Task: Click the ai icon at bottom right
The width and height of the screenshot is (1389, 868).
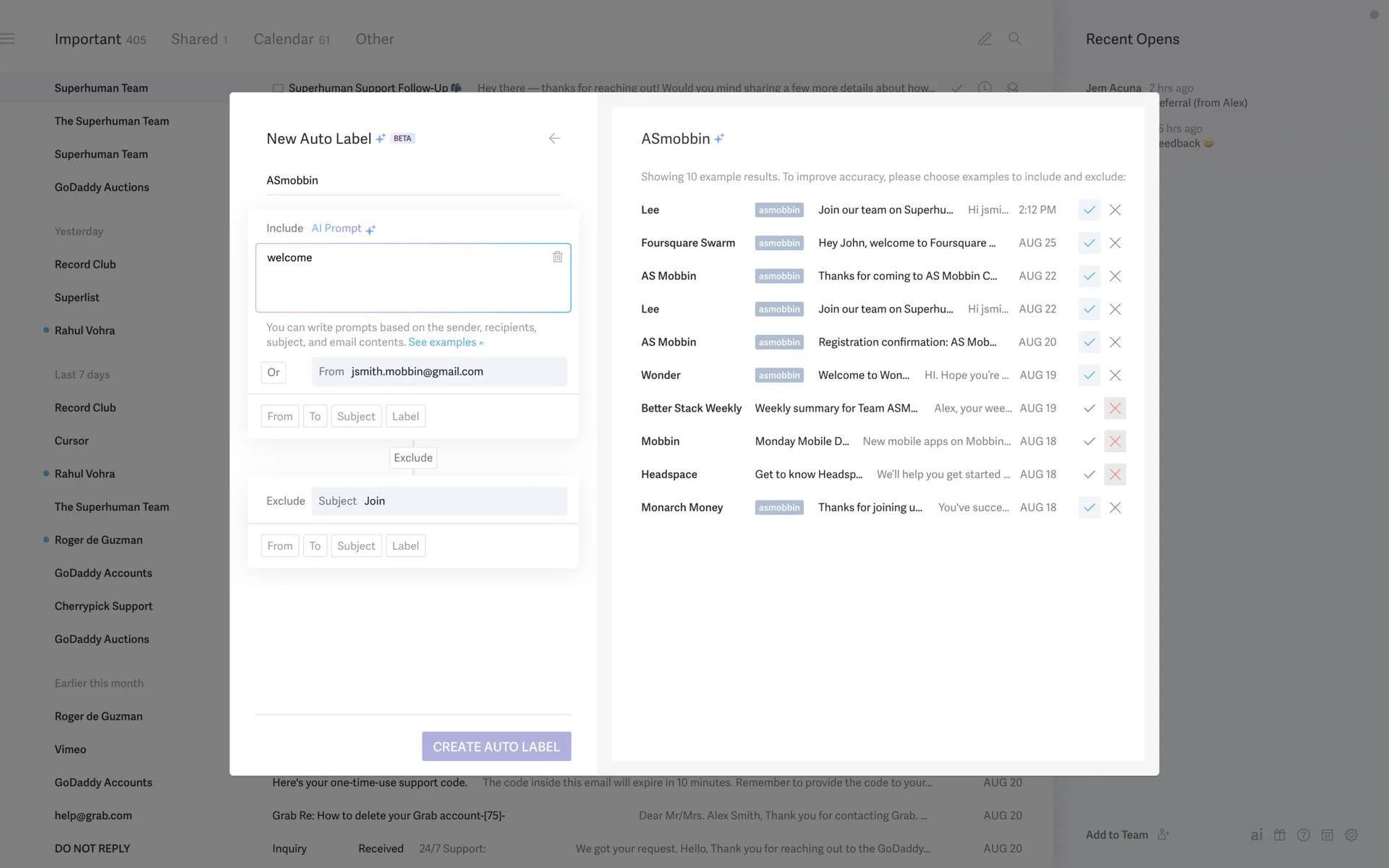Action: point(1257,835)
